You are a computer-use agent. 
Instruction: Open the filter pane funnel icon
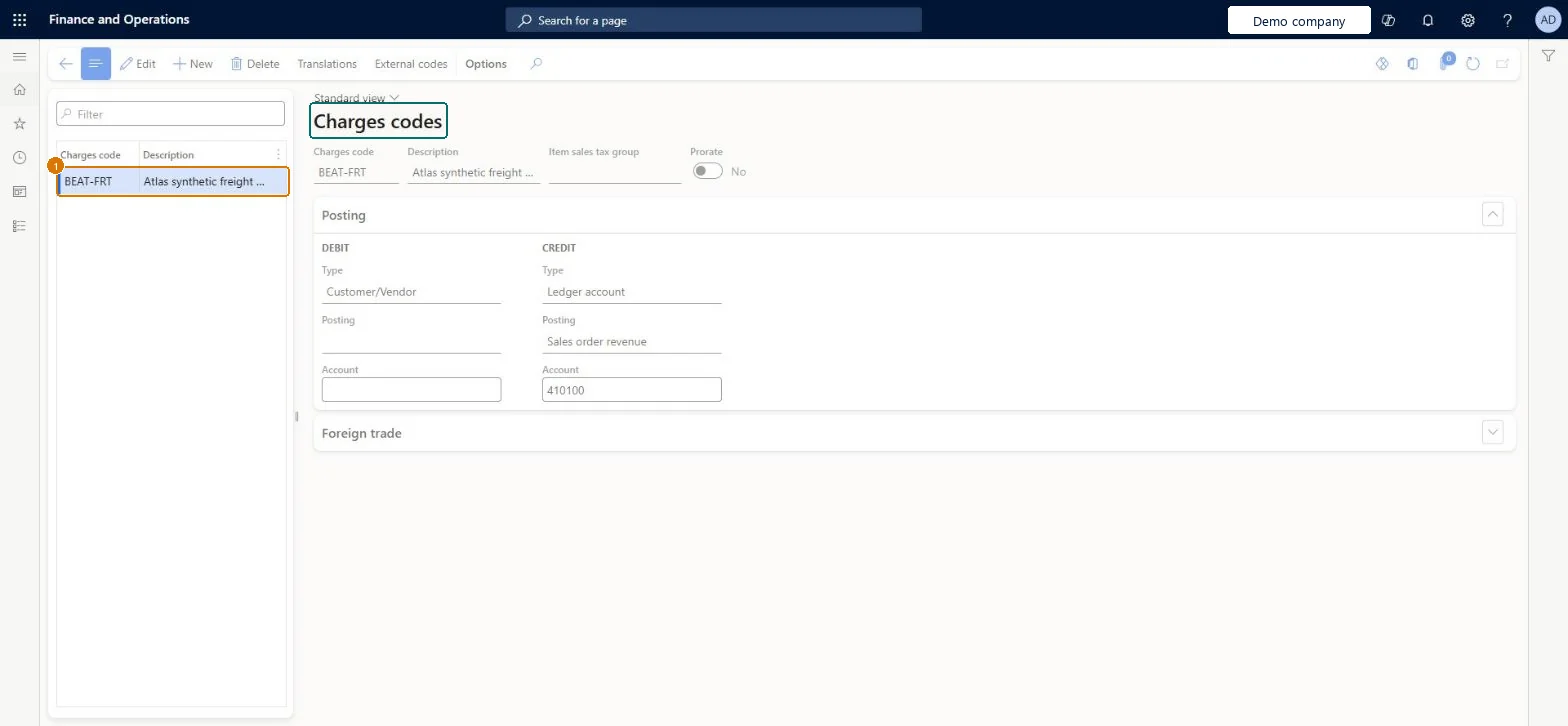(x=1548, y=57)
